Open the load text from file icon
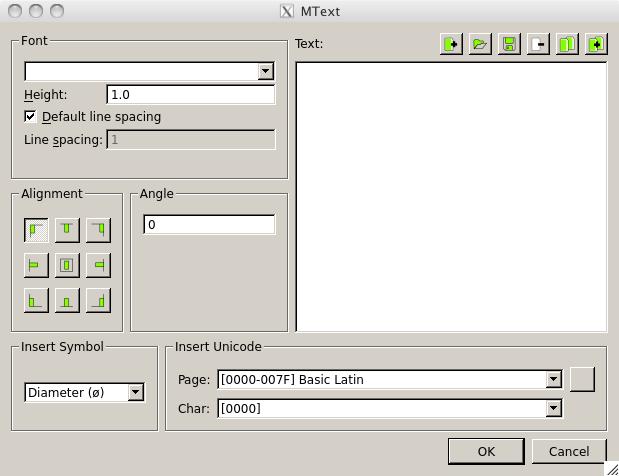 click(480, 44)
